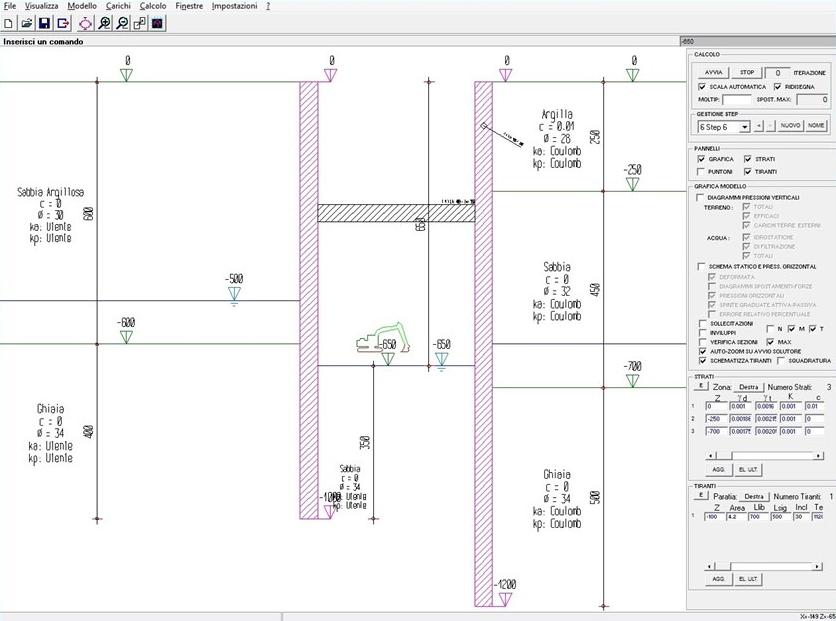Click the Strati Zona Destra selector

click(749, 386)
